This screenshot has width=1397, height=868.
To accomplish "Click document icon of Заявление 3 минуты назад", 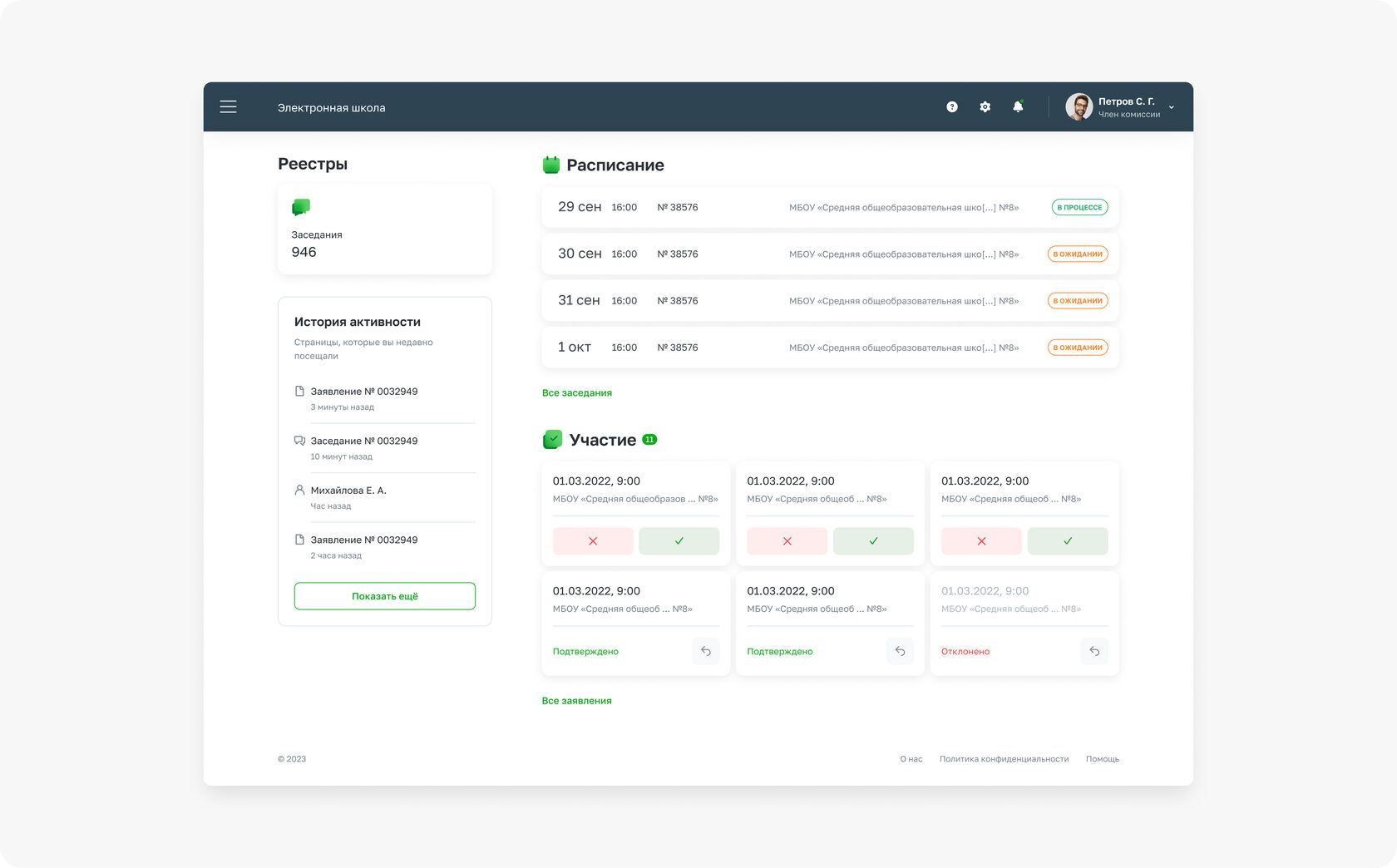I will point(299,391).
